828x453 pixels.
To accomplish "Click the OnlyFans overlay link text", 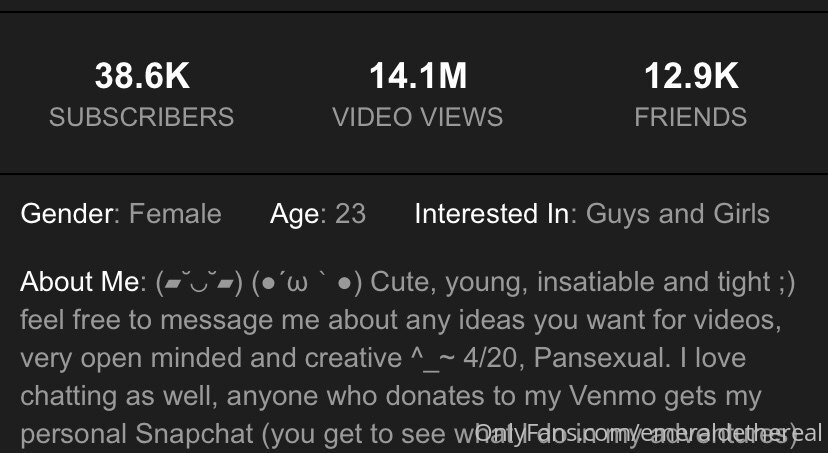I will pos(648,432).
